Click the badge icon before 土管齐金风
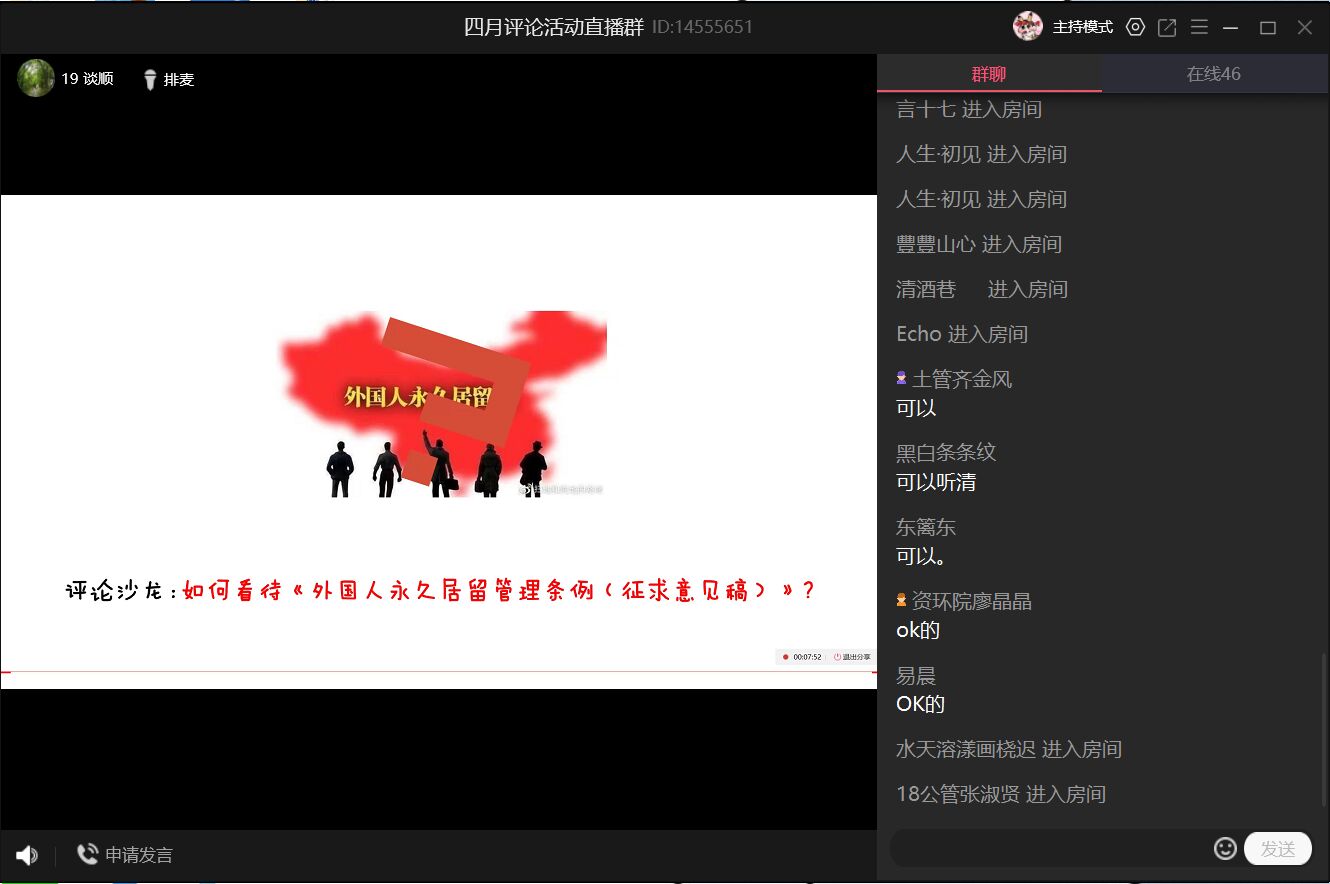The height and width of the screenshot is (884, 1330). (901, 377)
